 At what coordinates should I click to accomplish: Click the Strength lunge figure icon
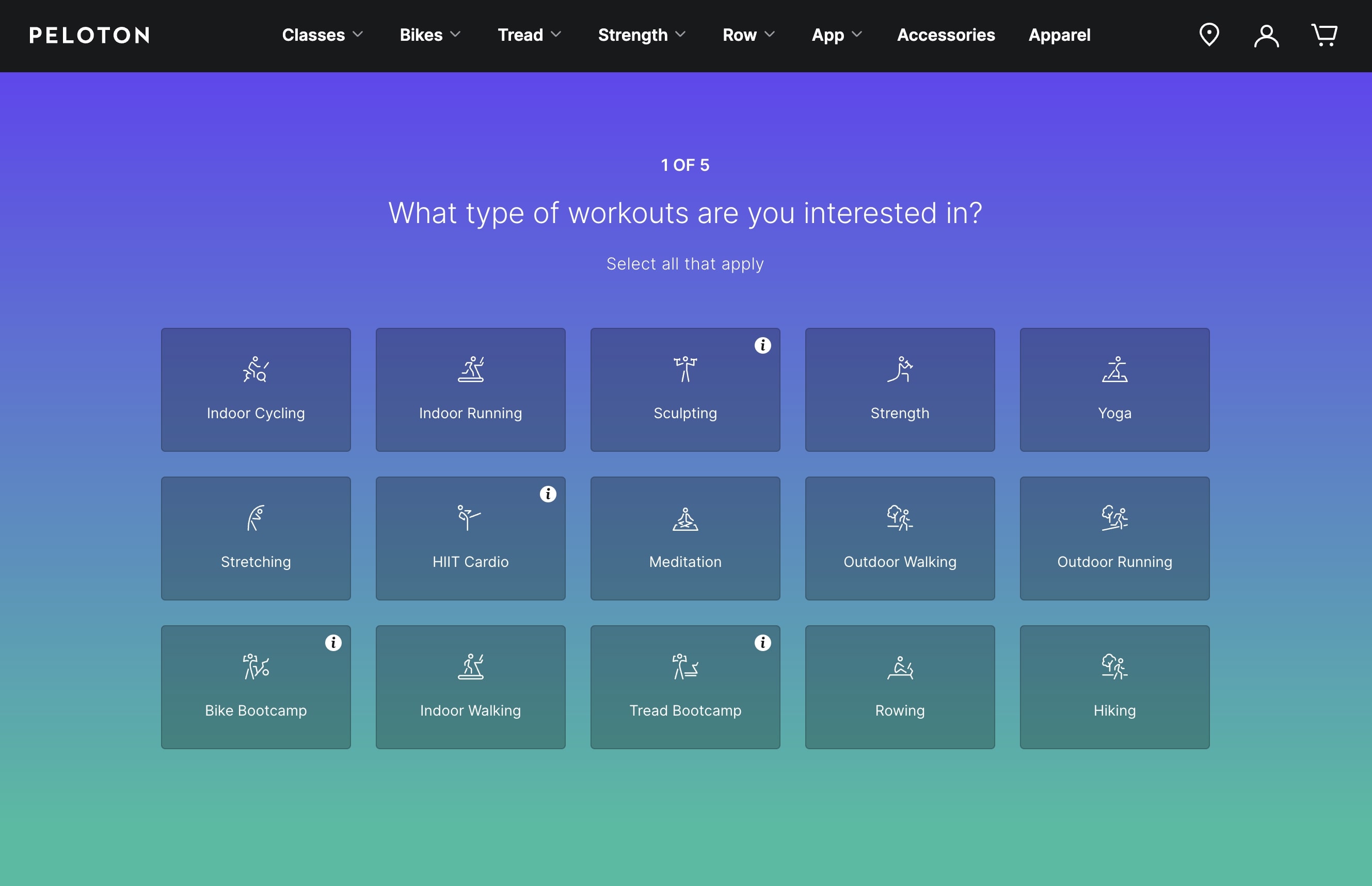[x=900, y=369]
